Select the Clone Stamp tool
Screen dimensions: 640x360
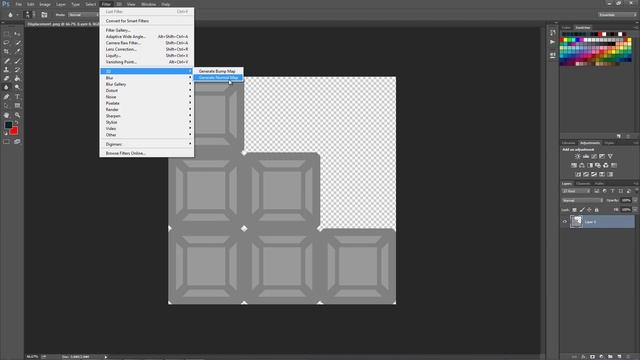(x=7, y=69)
